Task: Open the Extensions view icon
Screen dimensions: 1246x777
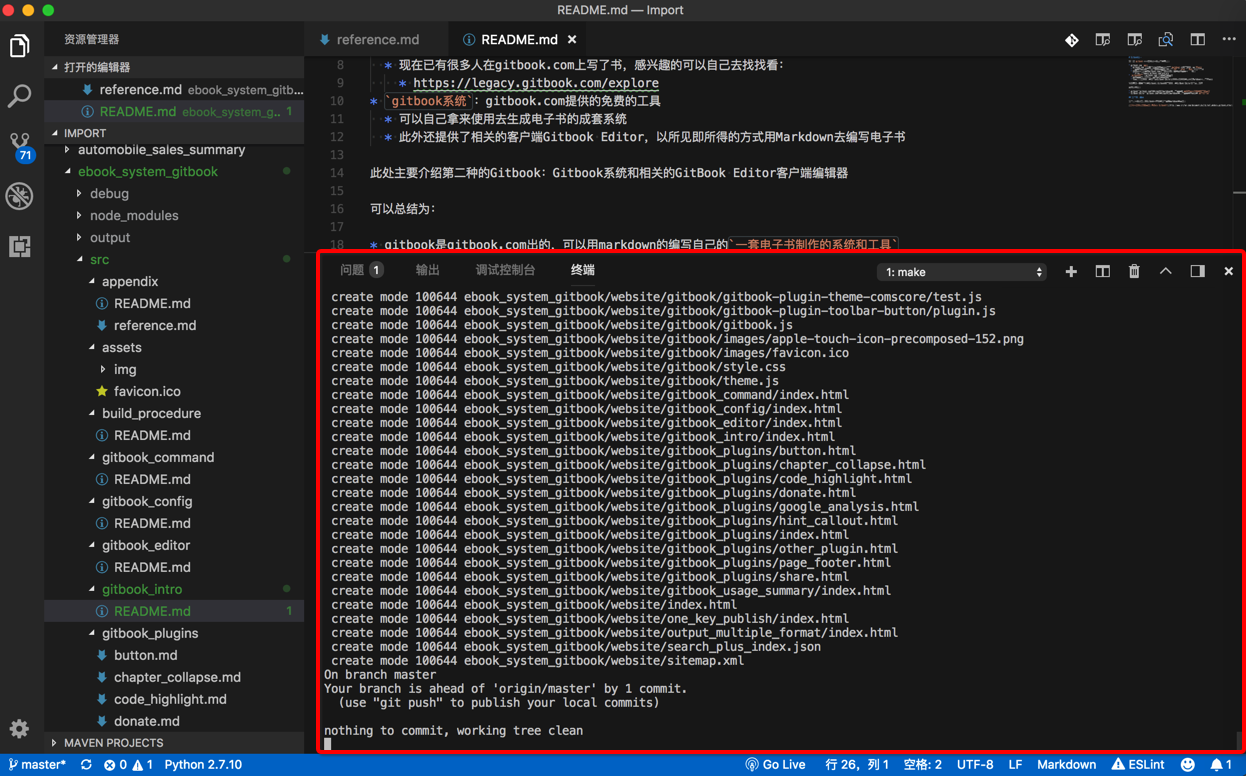Action: click(19, 246)
